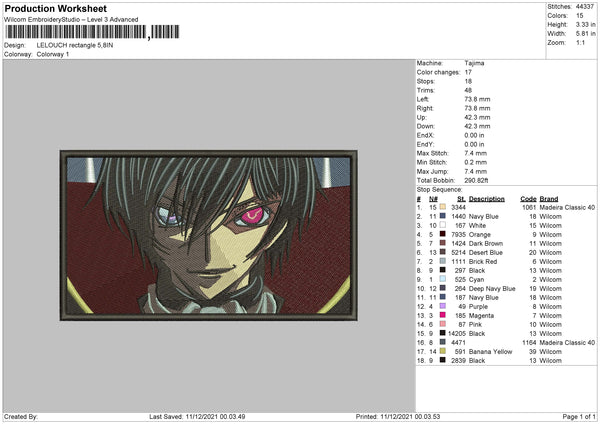Click the 'EndX:' label

(426, 135)
